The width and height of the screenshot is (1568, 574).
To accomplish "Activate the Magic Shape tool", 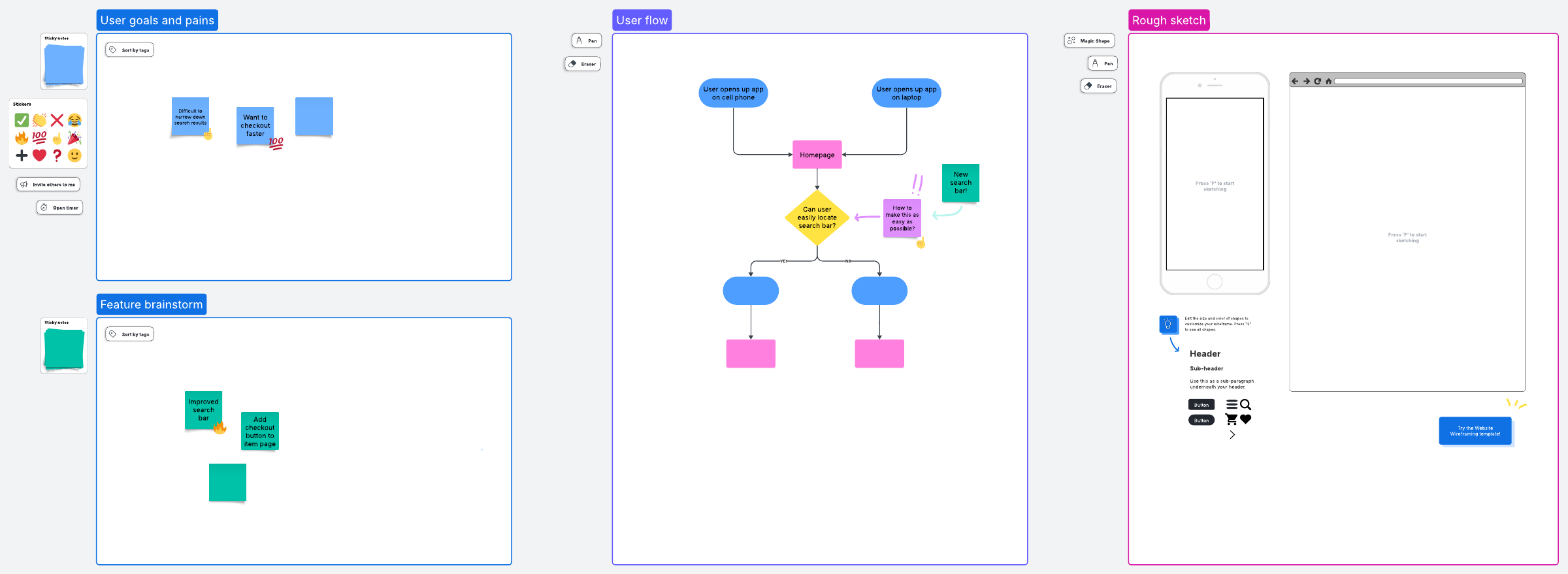I will click(x=1089, y=41).
